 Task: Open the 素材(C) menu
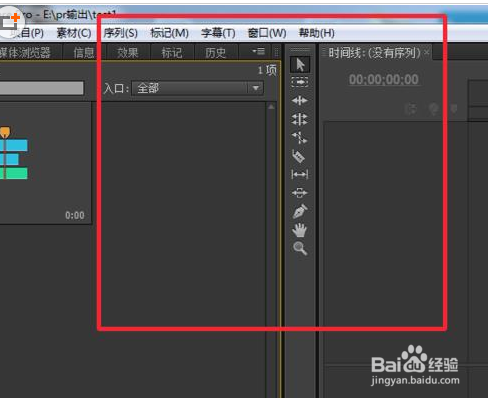click(74, 33)
